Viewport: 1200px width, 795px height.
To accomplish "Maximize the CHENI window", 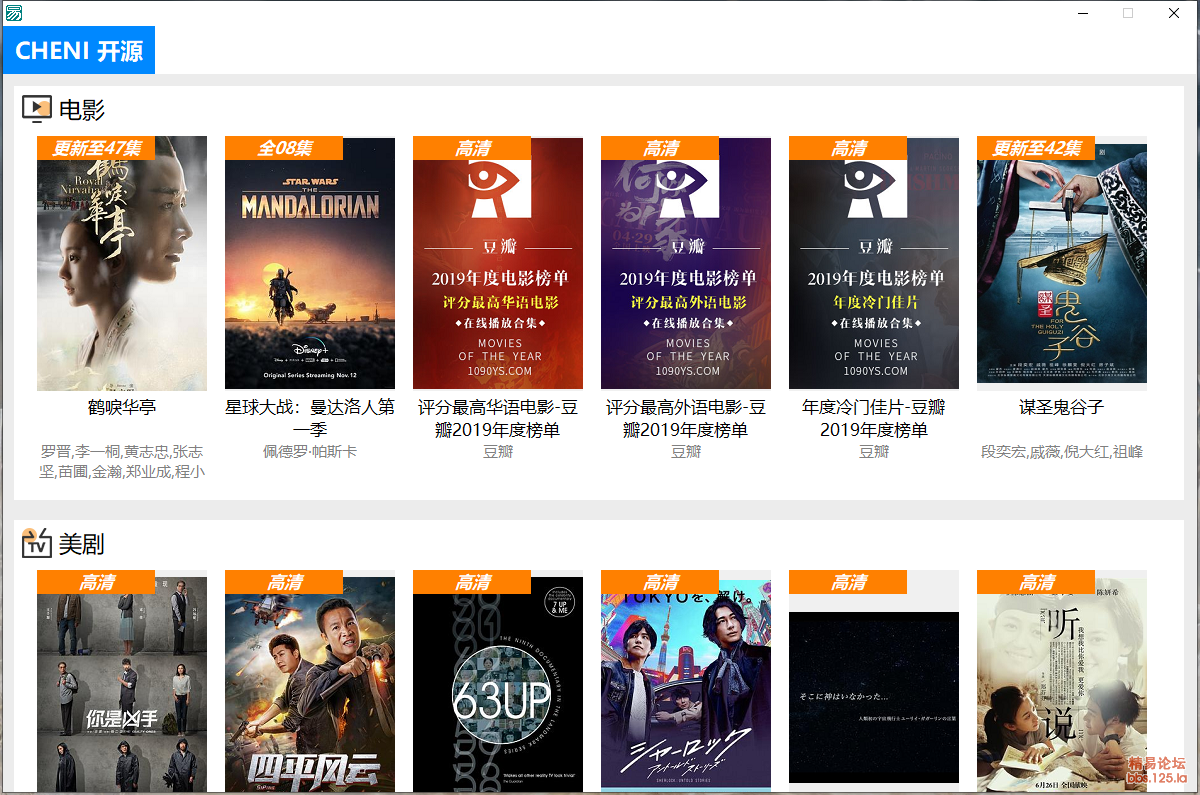I will click(1128, 13).
